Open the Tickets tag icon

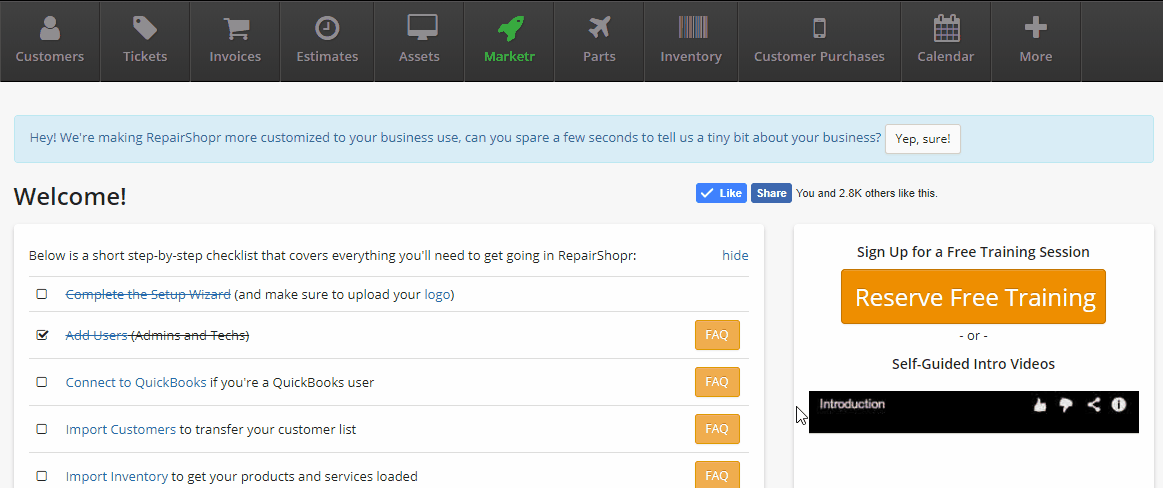click(x=145, y=28)
